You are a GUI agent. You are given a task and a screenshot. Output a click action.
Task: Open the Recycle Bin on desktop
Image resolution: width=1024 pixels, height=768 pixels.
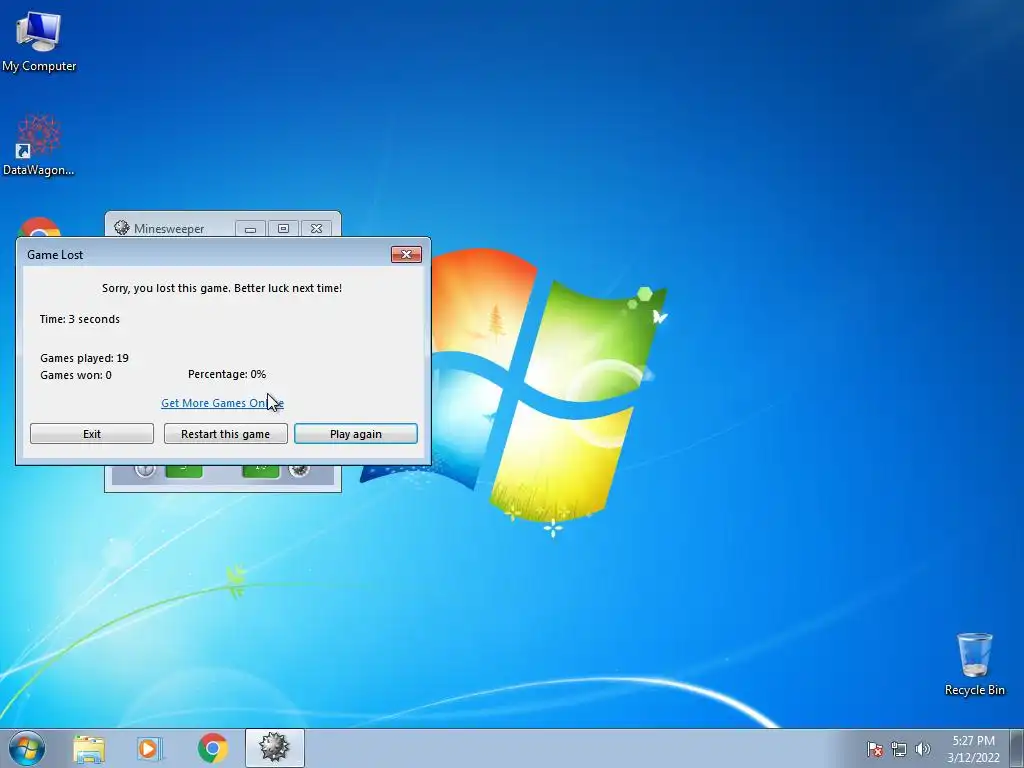(974, 664)
